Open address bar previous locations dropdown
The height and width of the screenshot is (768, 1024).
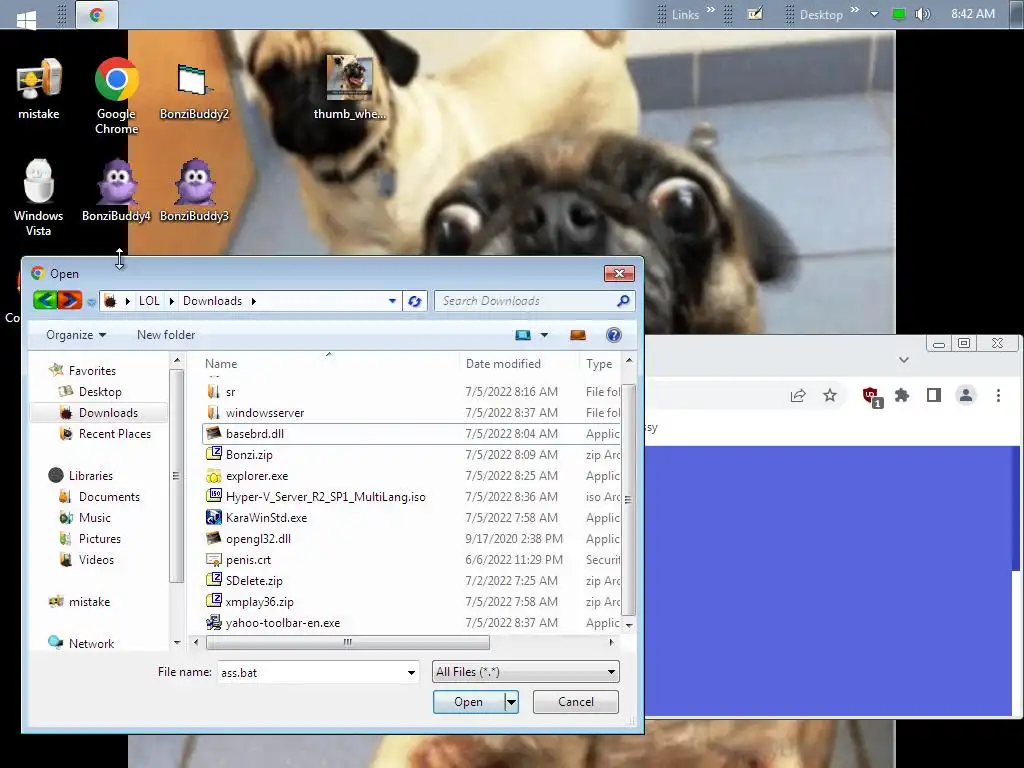[x=392, y=301]
